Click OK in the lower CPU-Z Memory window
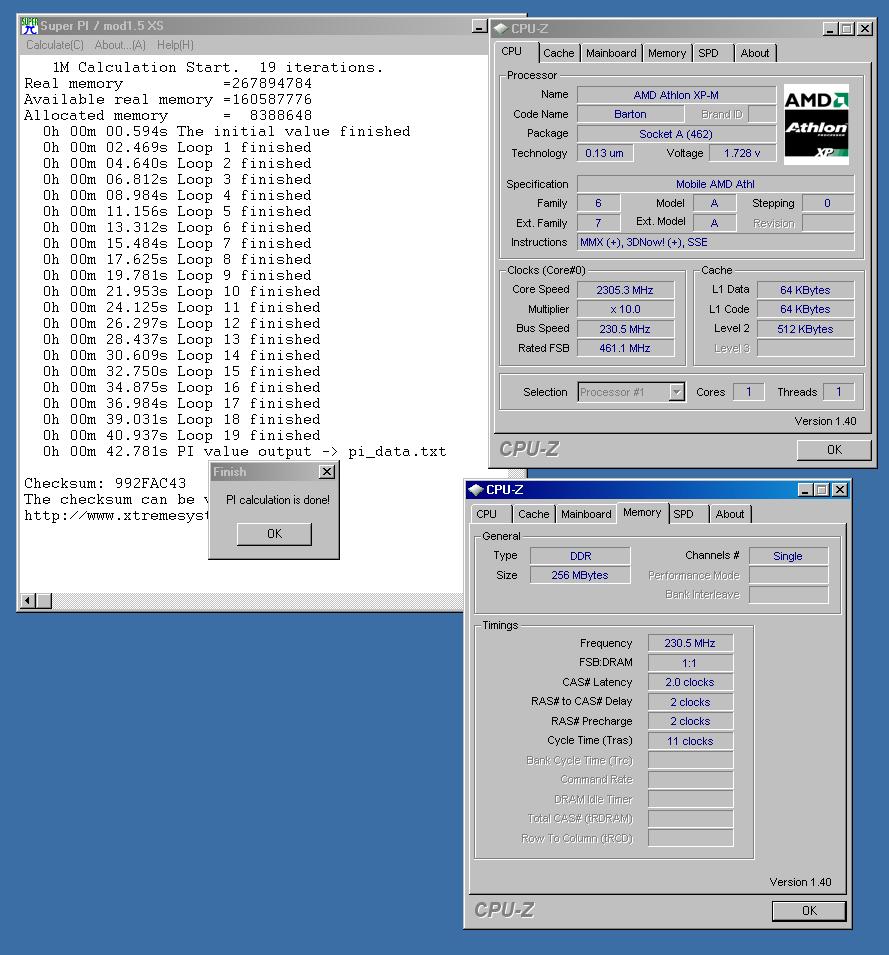The image size is (889, 955). [809, 911]
